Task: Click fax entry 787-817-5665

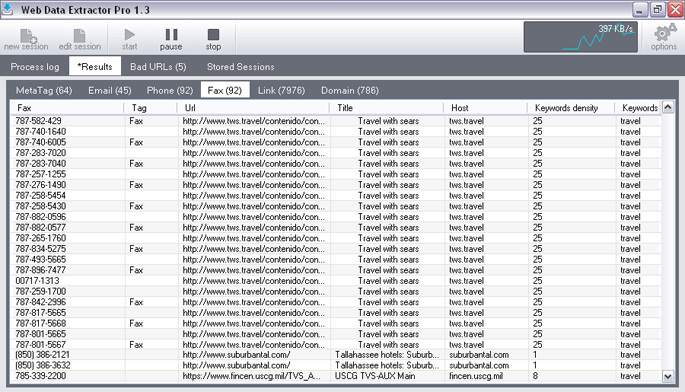Action: point(41,313)
